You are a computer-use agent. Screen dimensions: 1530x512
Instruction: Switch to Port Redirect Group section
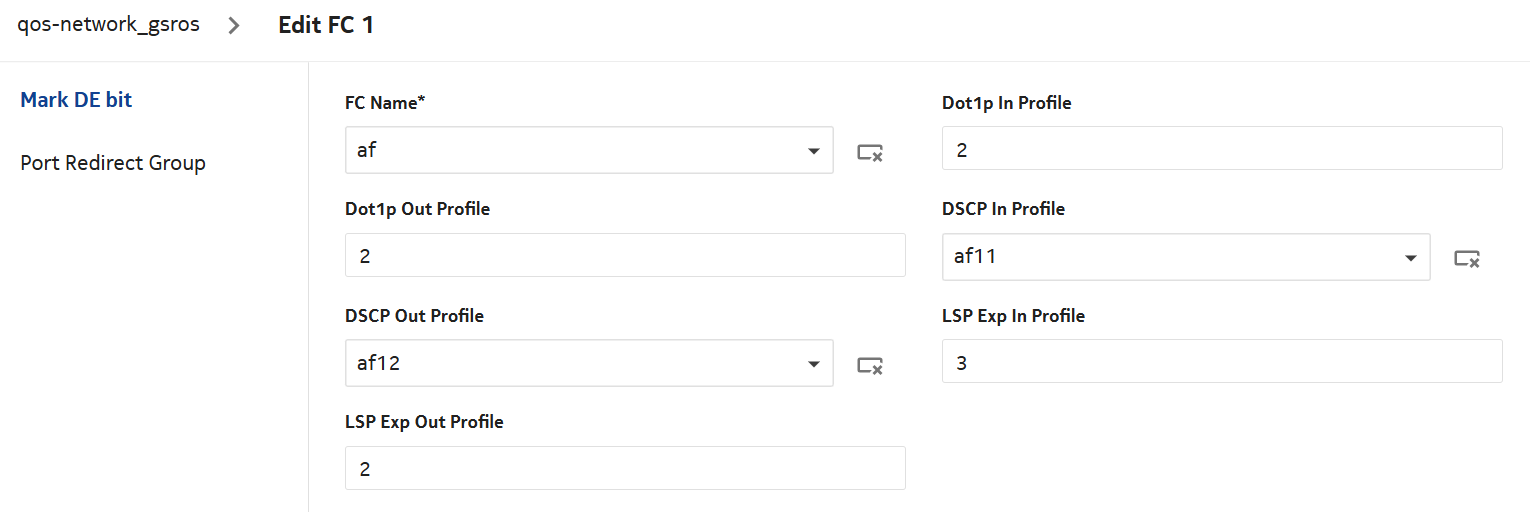pos(113,163)
